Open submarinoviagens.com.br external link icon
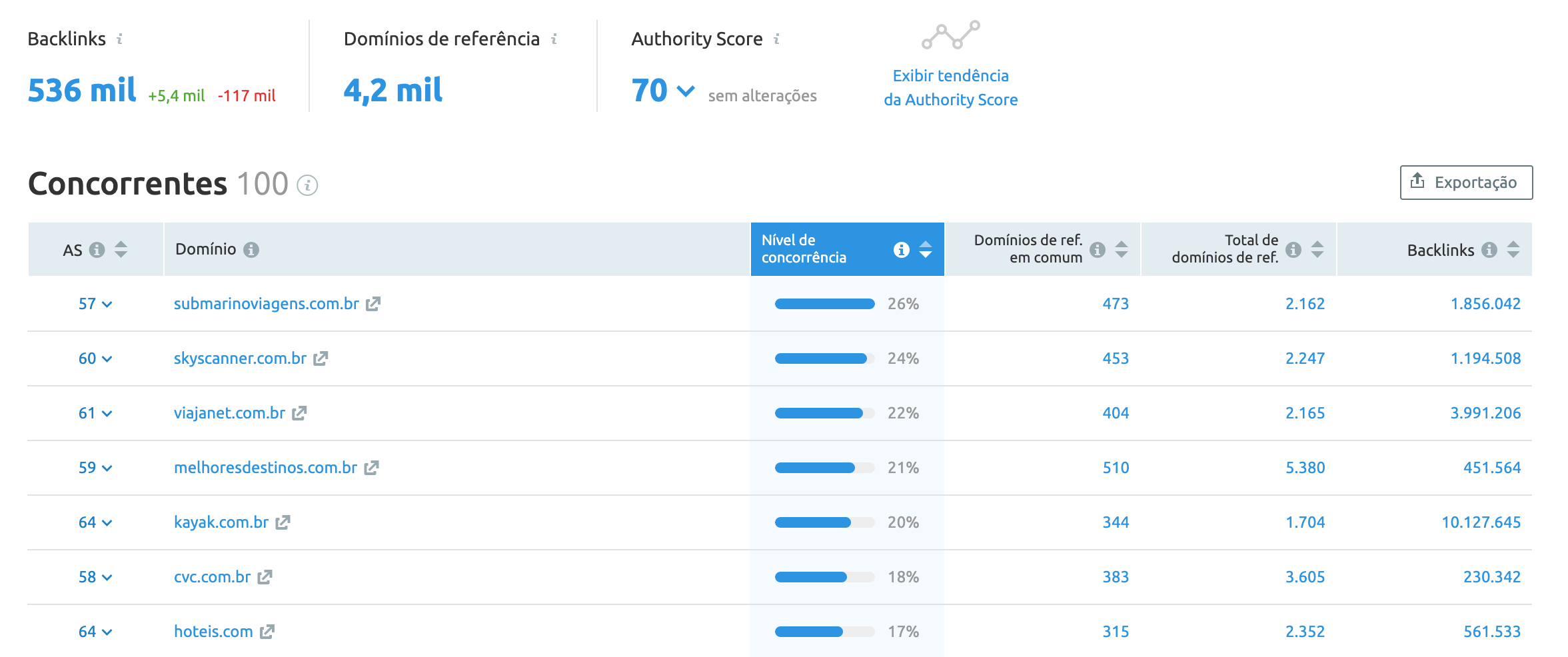This screenshot has width=1568, height=657. pyautogui.click(x=373, y=304)
